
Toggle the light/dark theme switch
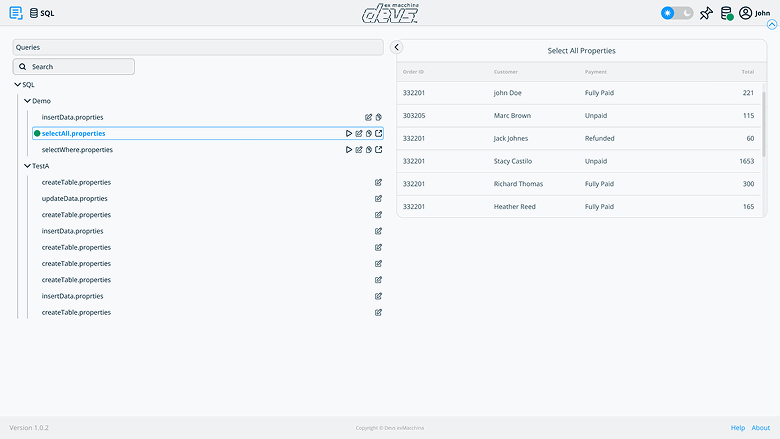(x=677, y=13)
